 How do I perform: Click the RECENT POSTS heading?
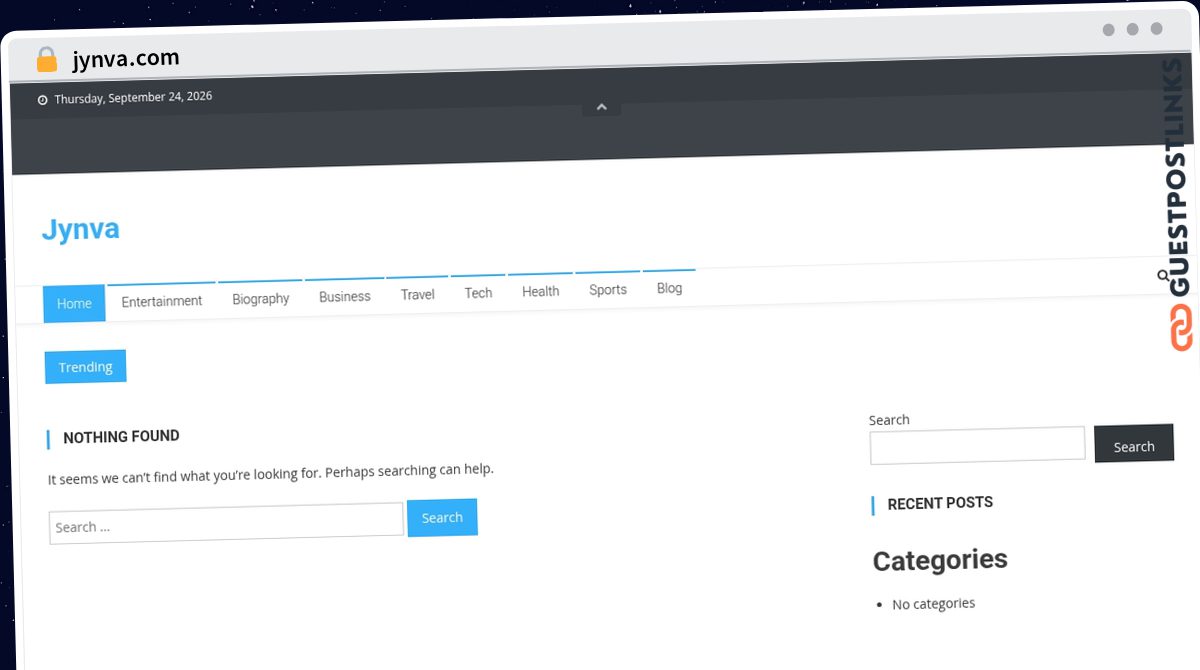[940, 503]
